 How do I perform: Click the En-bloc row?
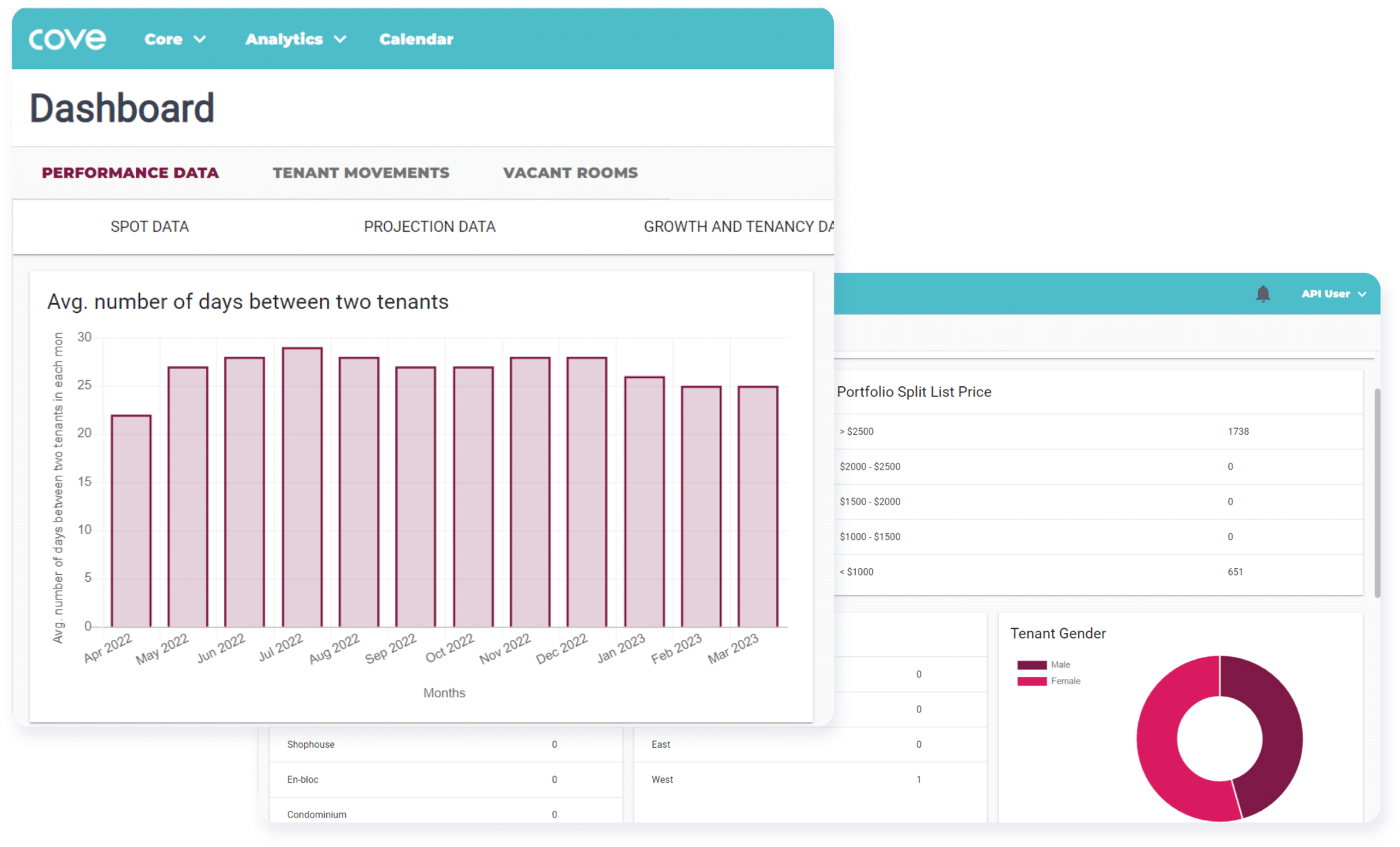pos(446,779)
